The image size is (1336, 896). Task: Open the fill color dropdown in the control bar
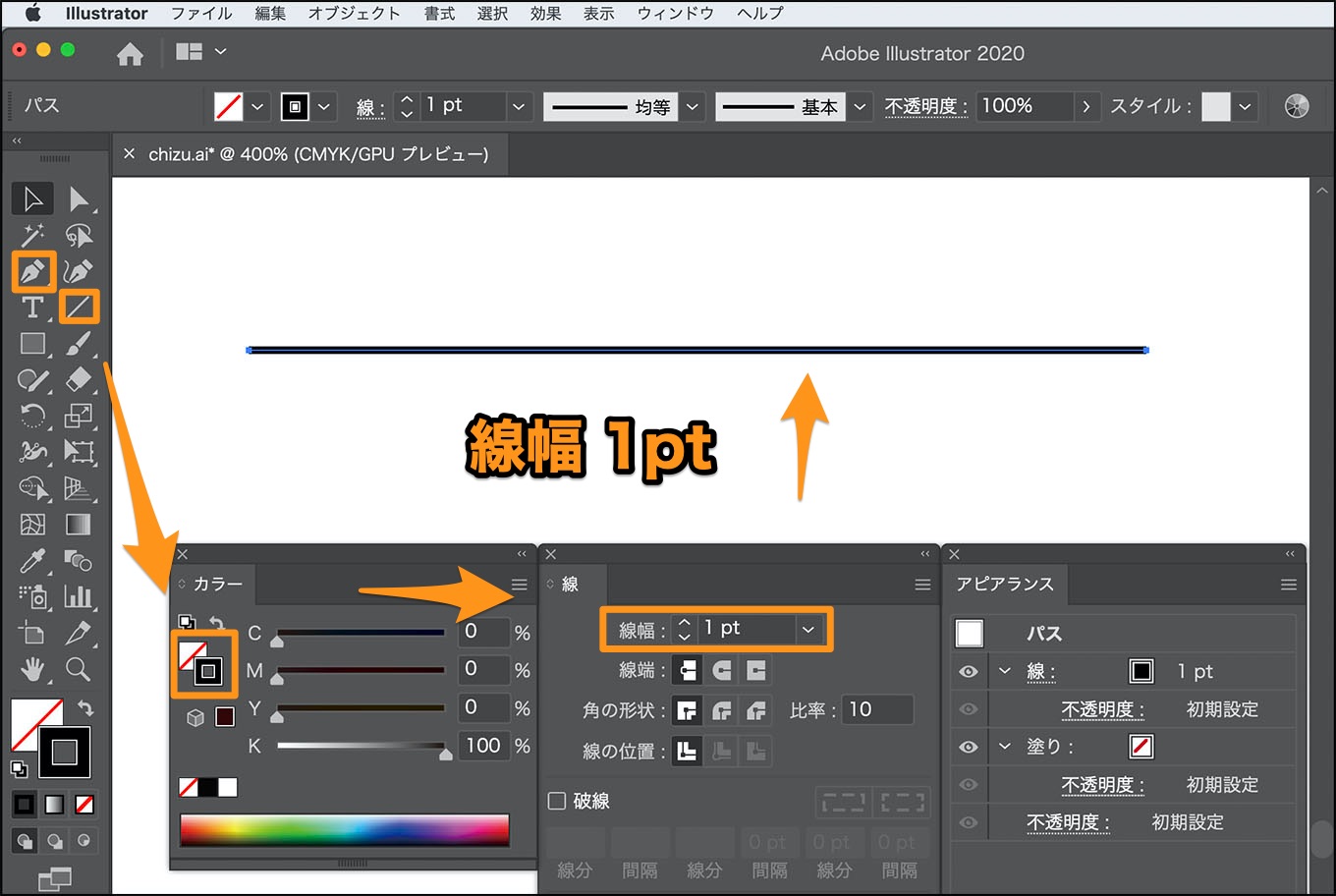[x=257, y=106]
